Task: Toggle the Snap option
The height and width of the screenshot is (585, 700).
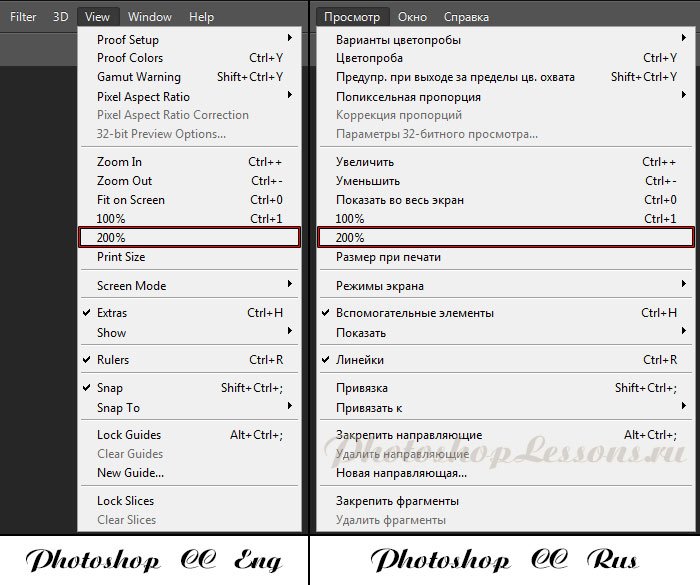Action: (190, 388)
